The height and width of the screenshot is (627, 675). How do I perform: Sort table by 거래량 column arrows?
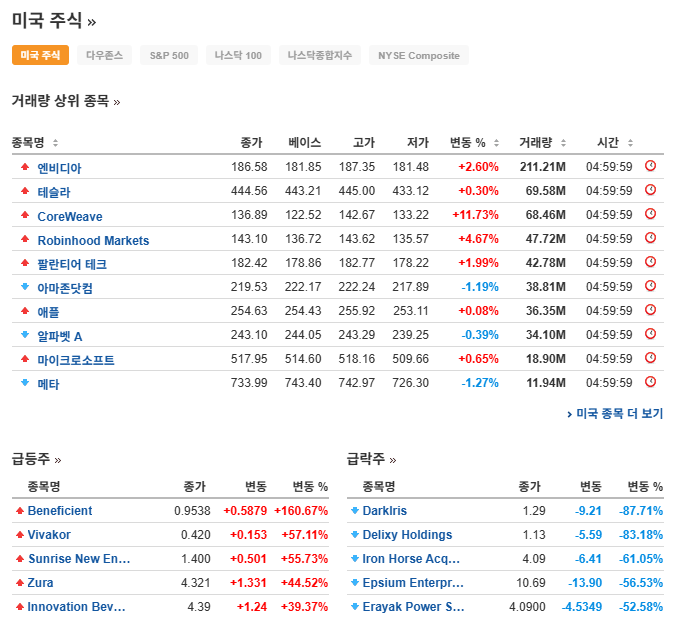pos(563,143)
